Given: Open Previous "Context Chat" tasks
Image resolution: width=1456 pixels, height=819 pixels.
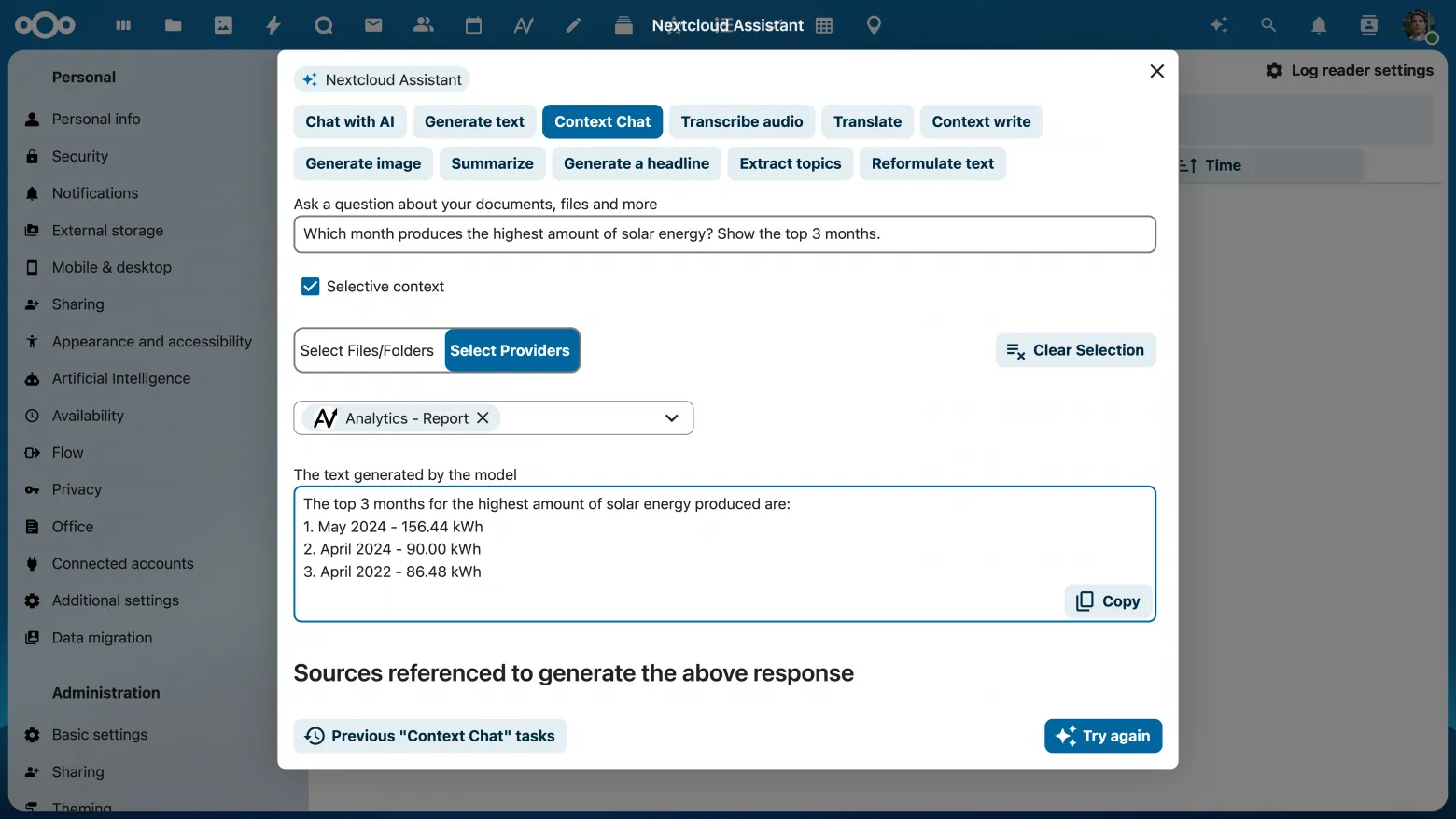Looking at the screenshot, I should point(430,736).
